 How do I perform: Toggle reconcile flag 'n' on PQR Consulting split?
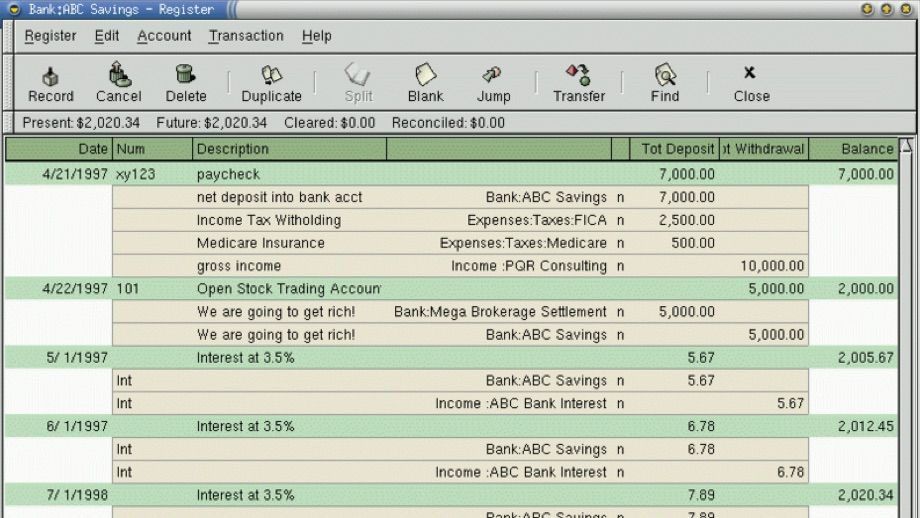click(620, 266)
